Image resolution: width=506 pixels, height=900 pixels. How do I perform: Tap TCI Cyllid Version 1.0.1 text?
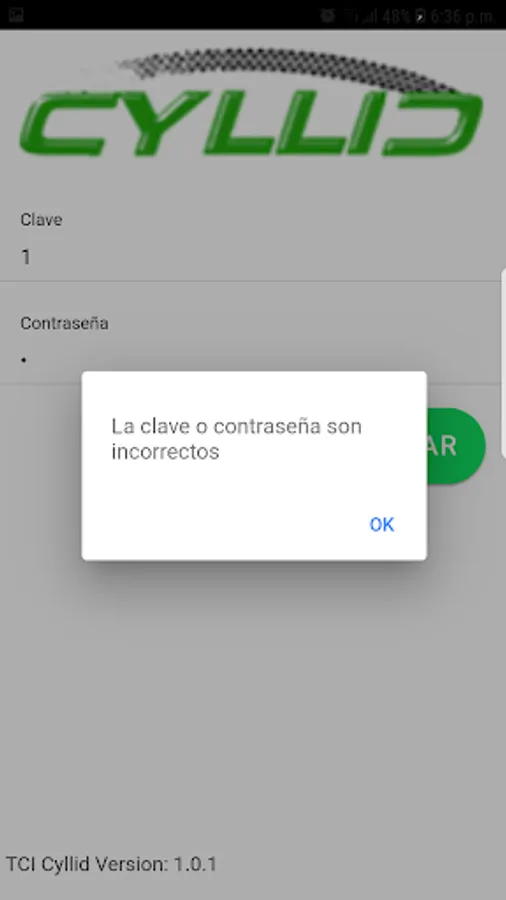(x=111, y=864)
